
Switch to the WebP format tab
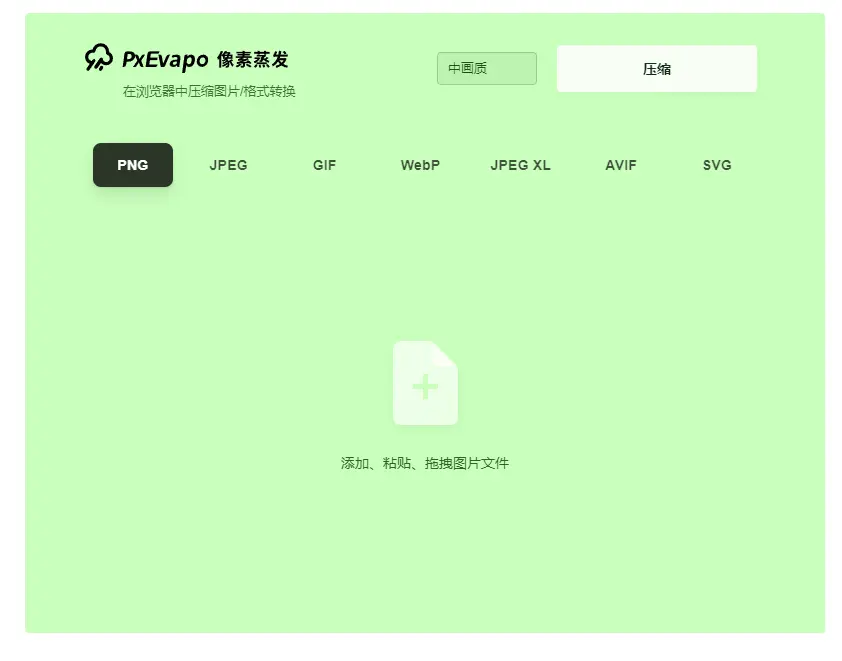click(x=419, y=165)
